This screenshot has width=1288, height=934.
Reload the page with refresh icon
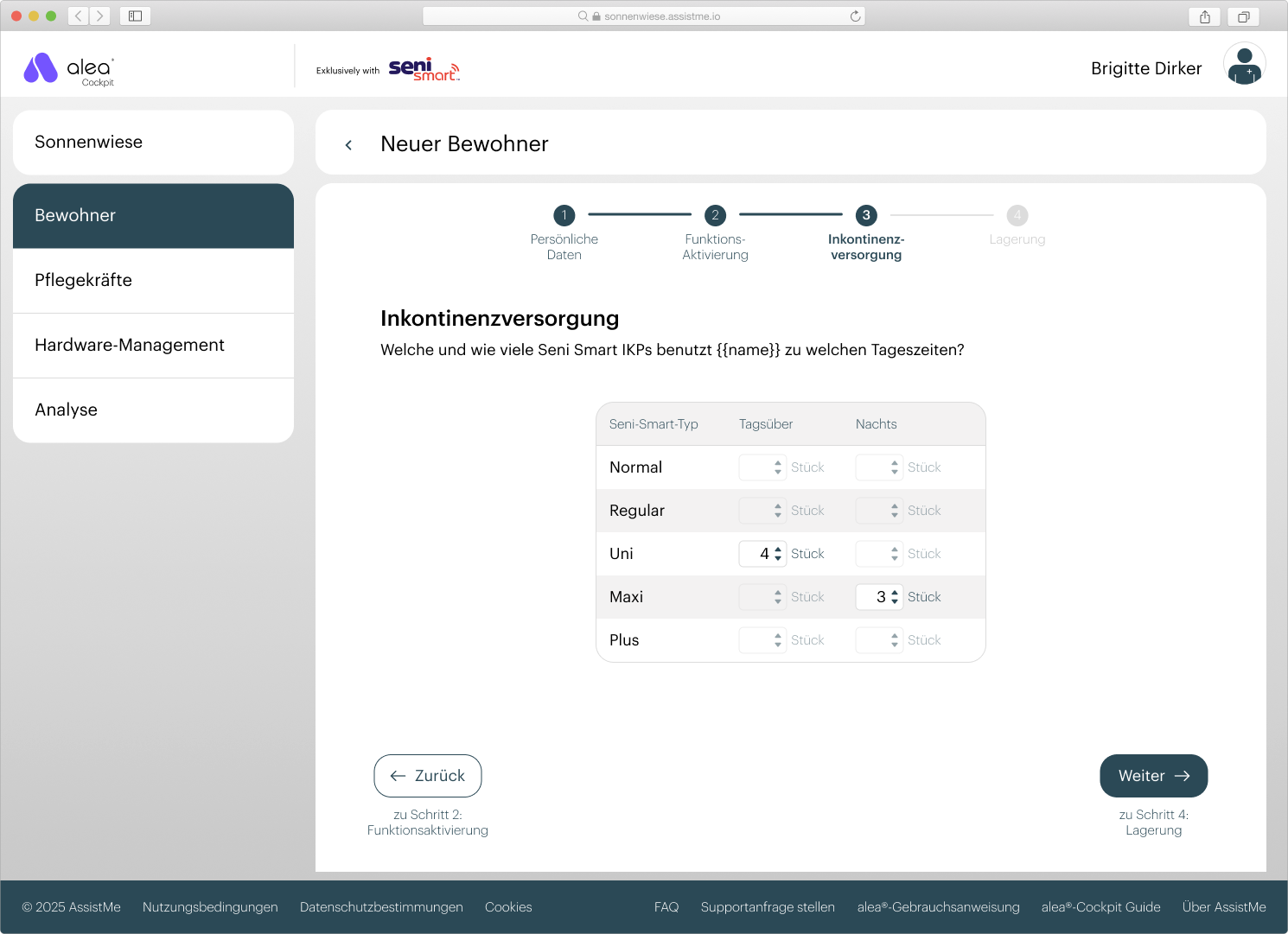click(855, 16)
